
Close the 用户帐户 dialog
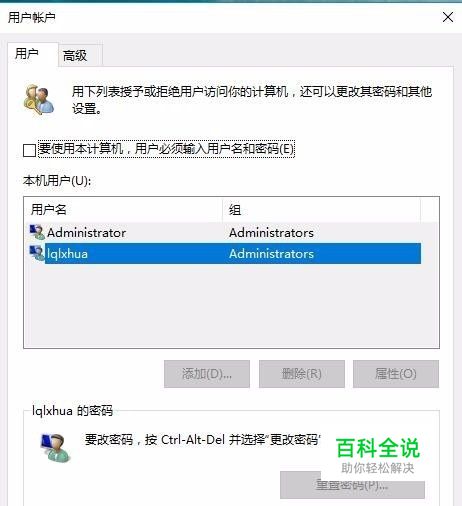point(448,17)
